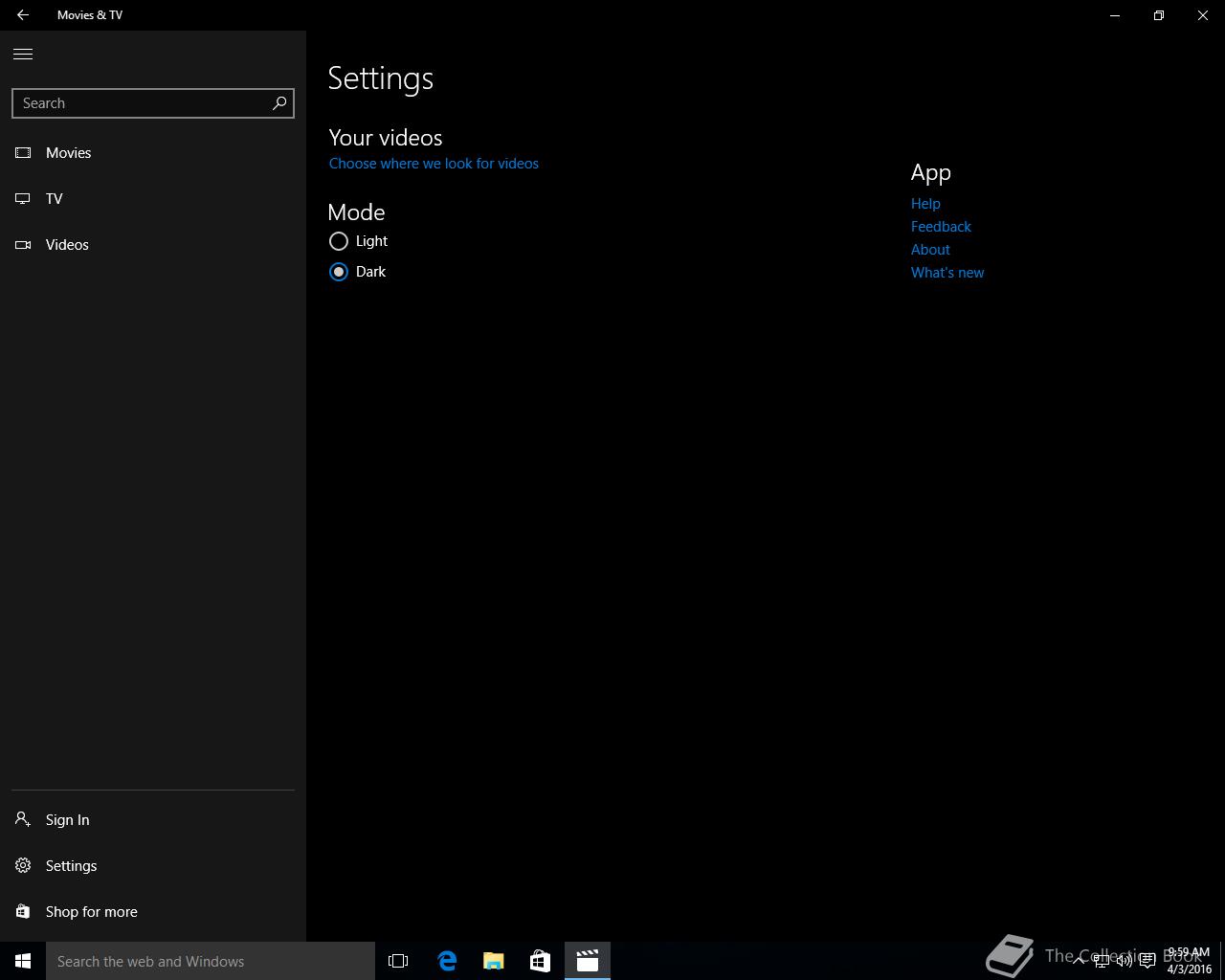
Task: Click the Movies film icon
Action: pos(23,153)
